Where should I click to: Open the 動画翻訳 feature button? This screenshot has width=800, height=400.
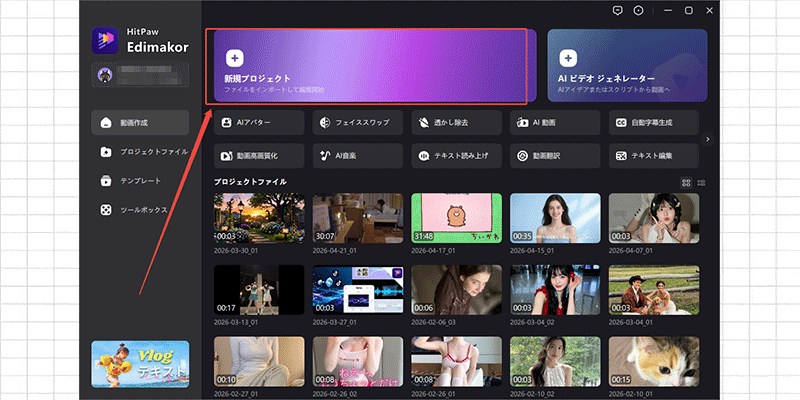(x=555, y=156)
